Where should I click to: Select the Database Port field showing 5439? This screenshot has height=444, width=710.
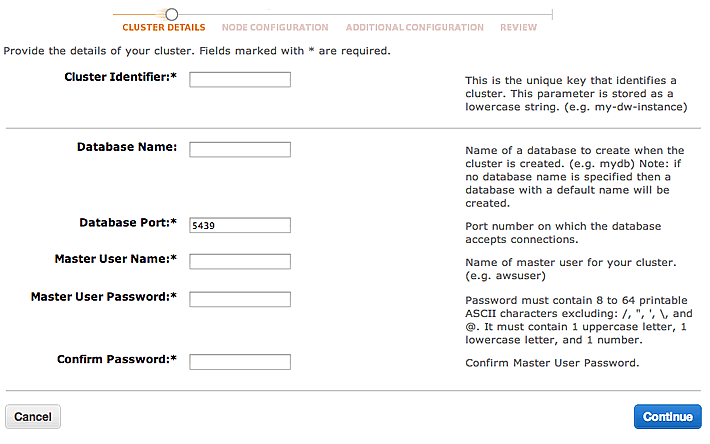[x=240, y=225]
